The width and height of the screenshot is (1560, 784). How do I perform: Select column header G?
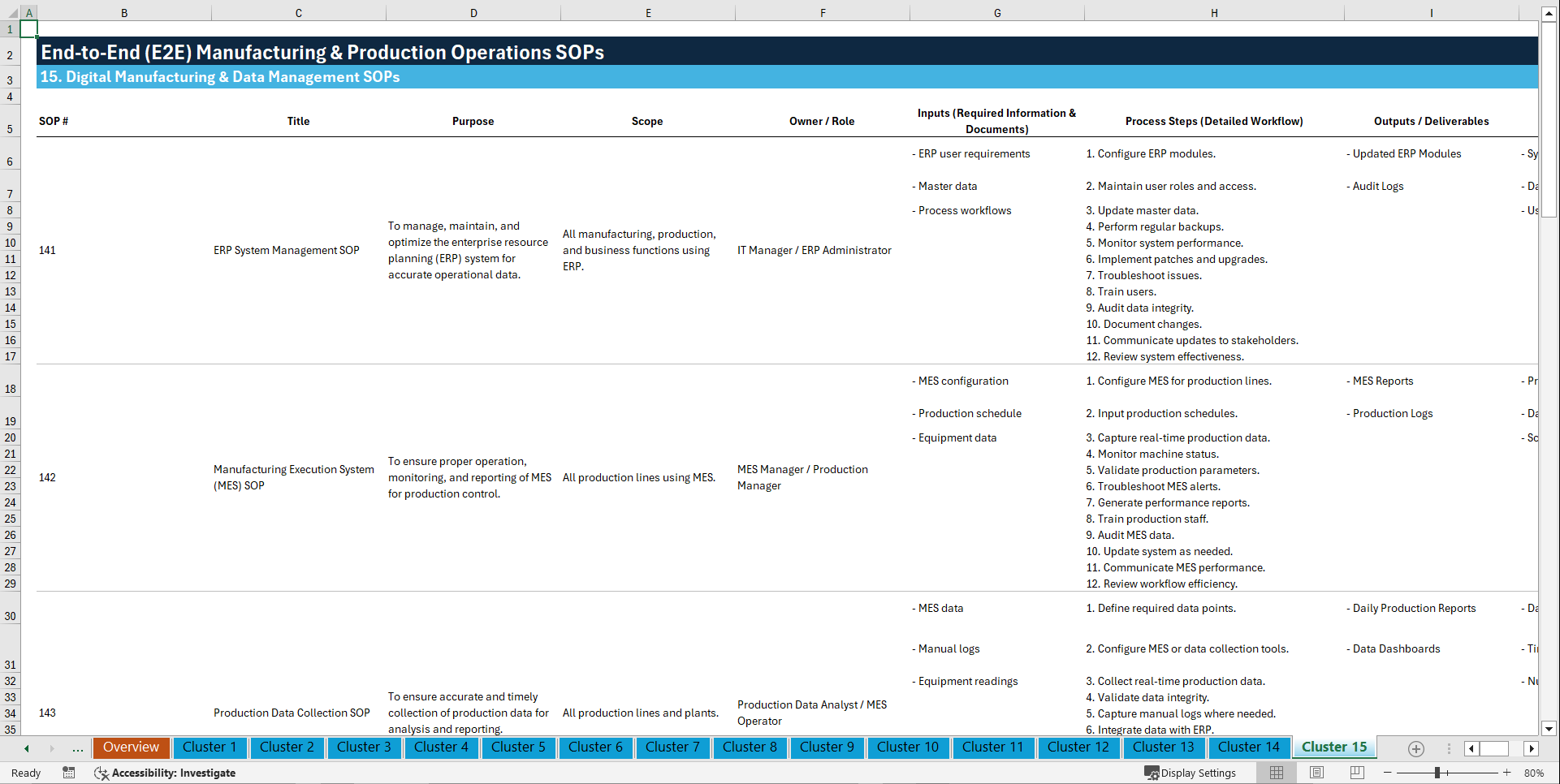click(996, 12)
